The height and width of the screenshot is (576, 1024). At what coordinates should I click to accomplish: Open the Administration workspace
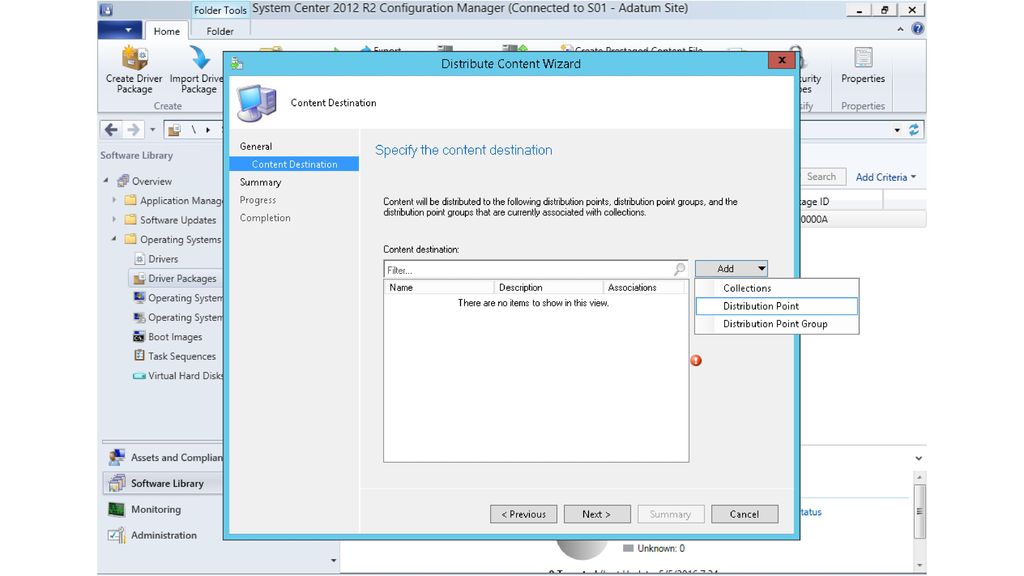point(163,535)
